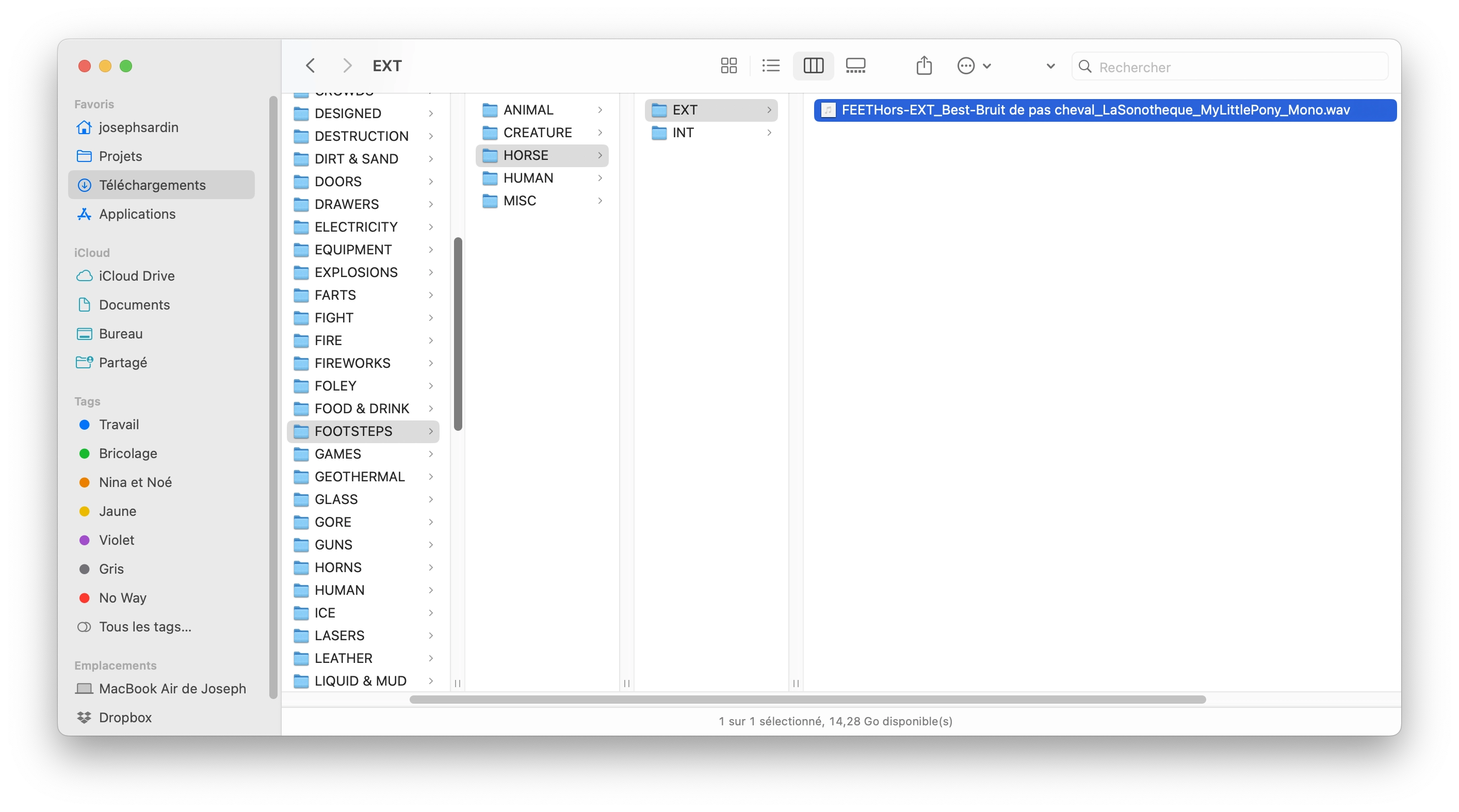
Task: Filter by Travail blue tag
Action: [161, 425]
